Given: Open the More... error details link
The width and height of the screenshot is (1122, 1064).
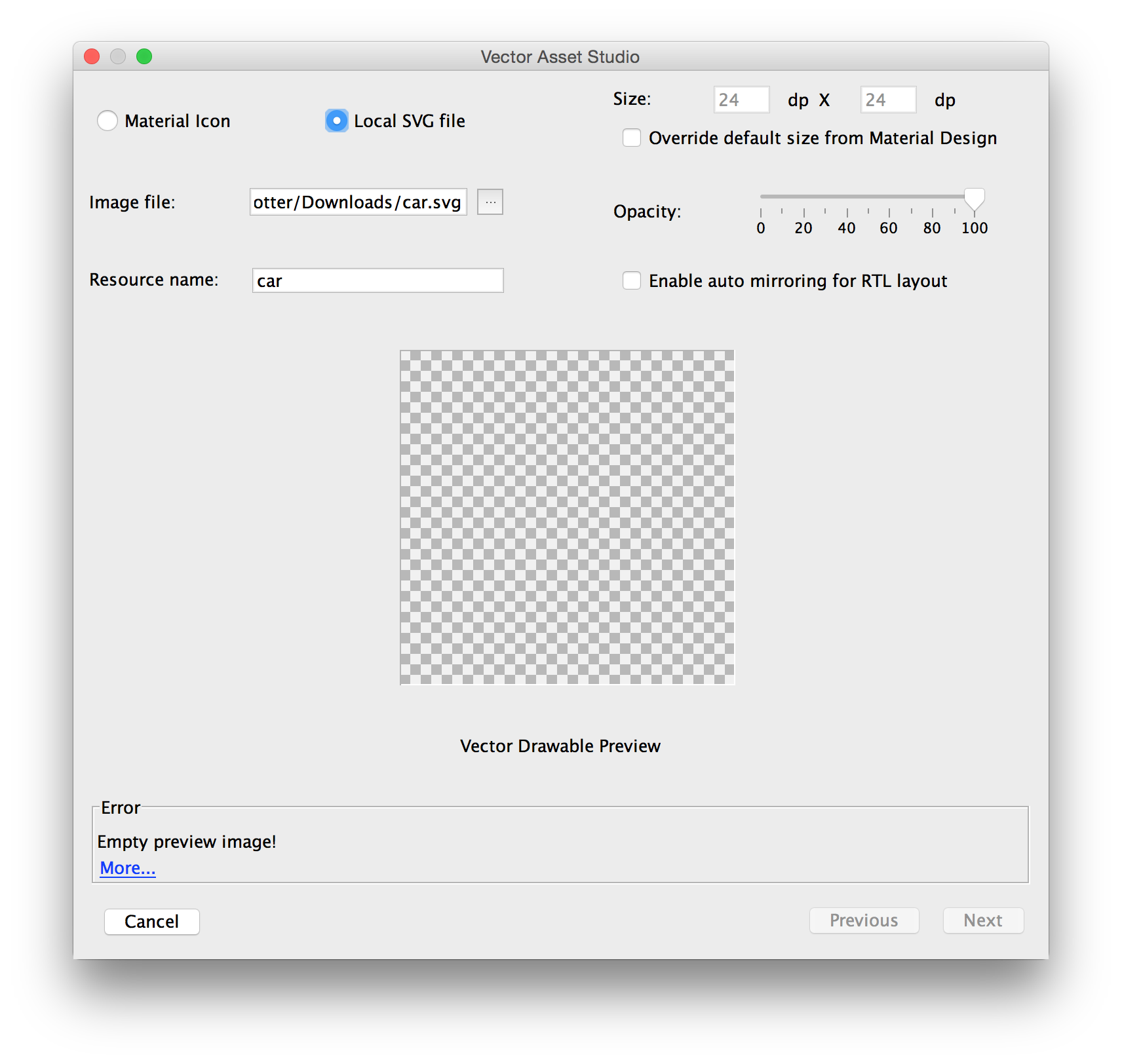Looking at the screenshot, I should pos(128,868).
